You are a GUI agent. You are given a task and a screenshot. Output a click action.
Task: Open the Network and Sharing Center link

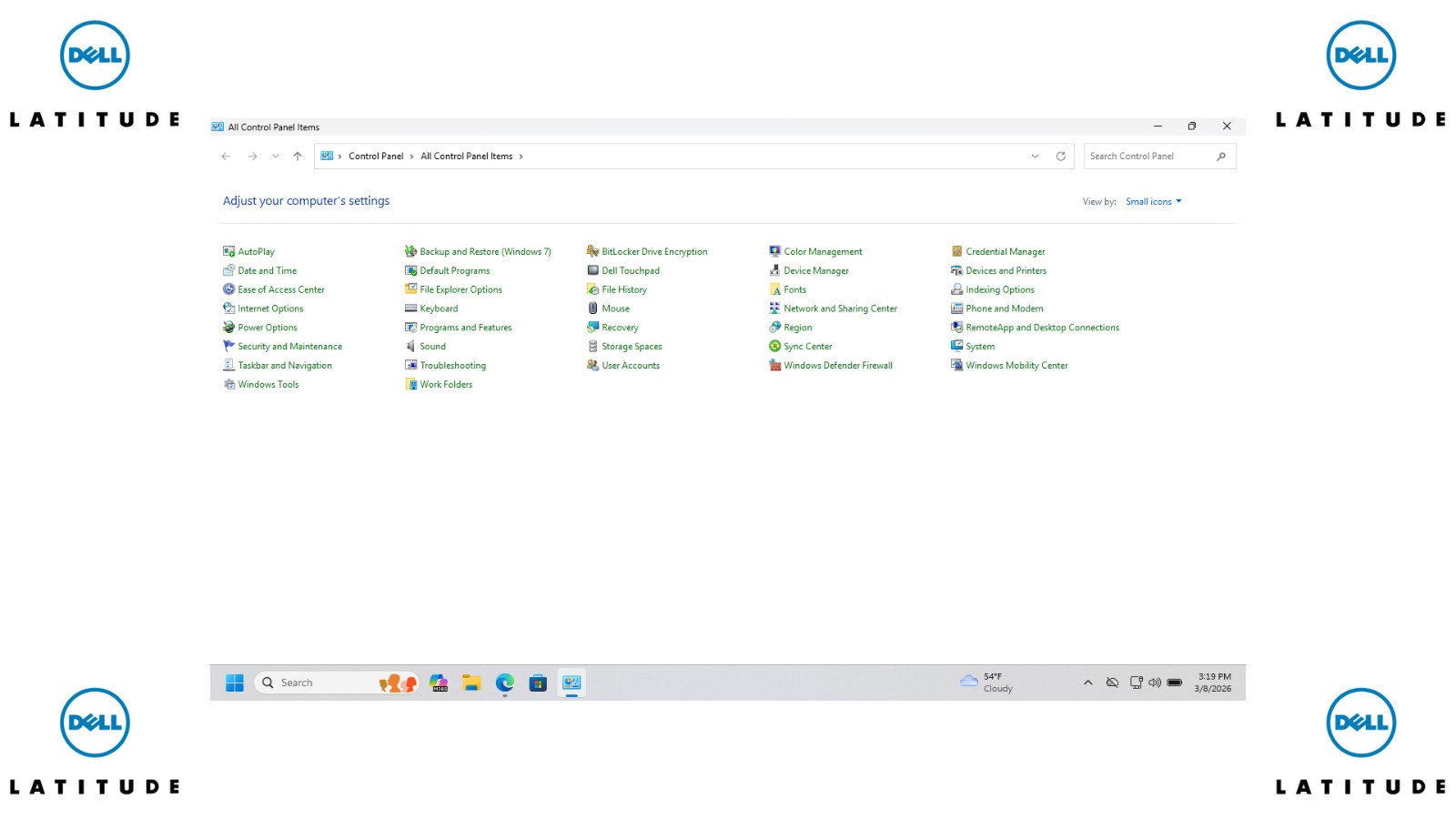click(x=841, y=308)
